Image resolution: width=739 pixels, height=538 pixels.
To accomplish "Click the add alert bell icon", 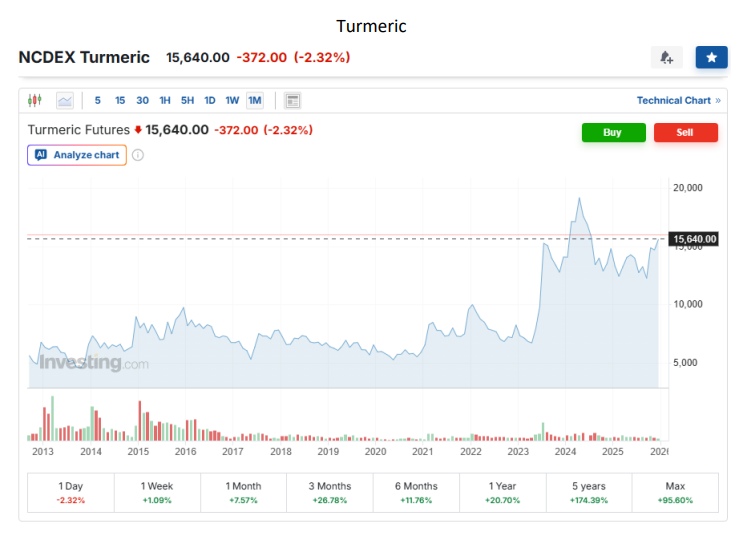I will pyautogui.click(x=666, y=57).
